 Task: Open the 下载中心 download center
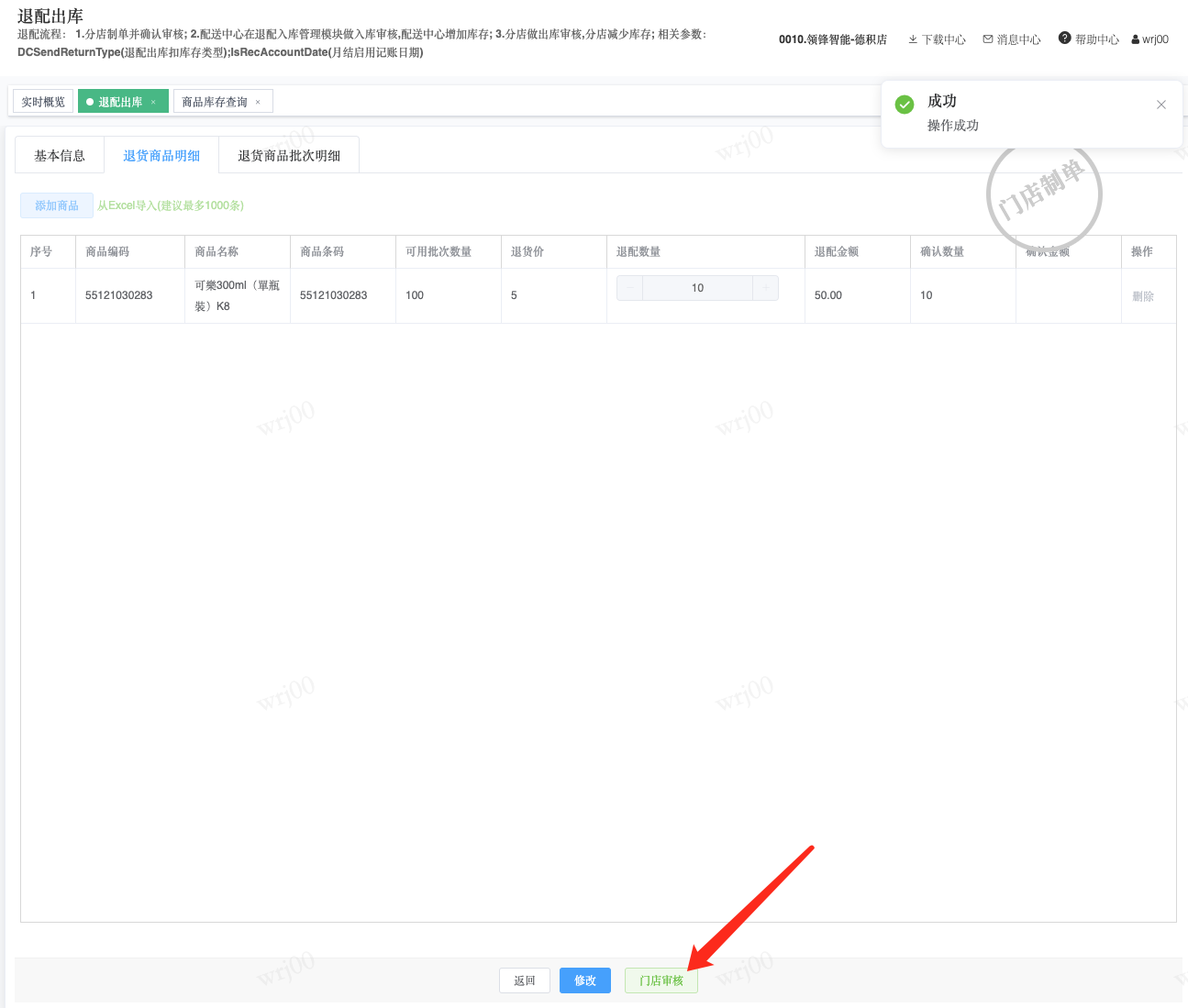click(x=937, y=39)
